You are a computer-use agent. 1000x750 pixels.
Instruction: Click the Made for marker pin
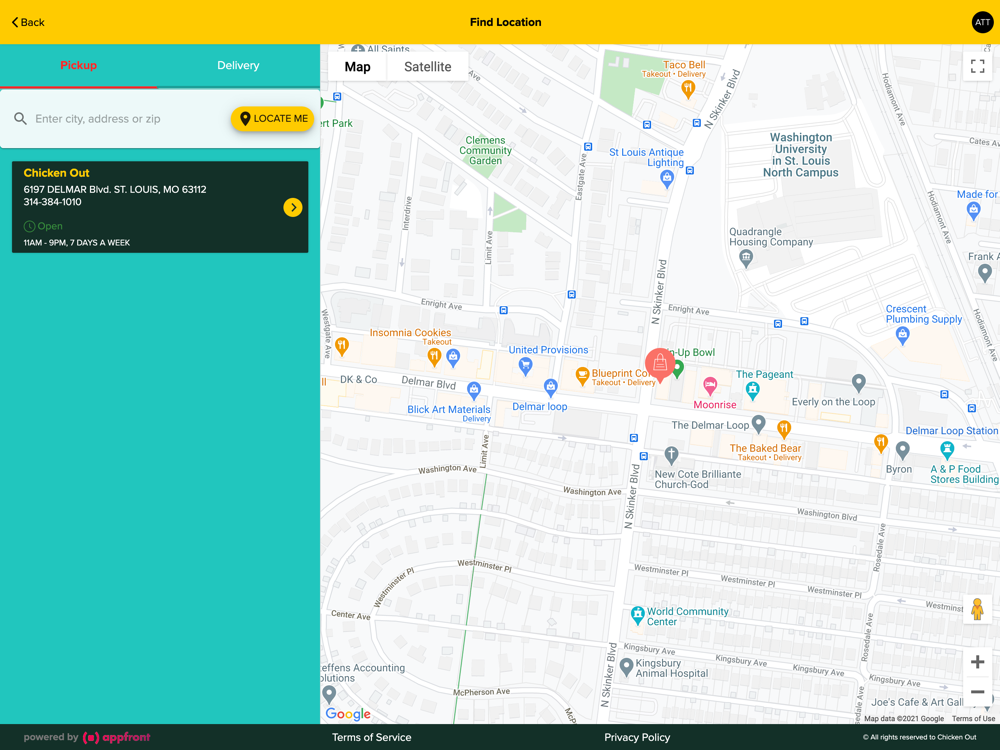[973, 210]
